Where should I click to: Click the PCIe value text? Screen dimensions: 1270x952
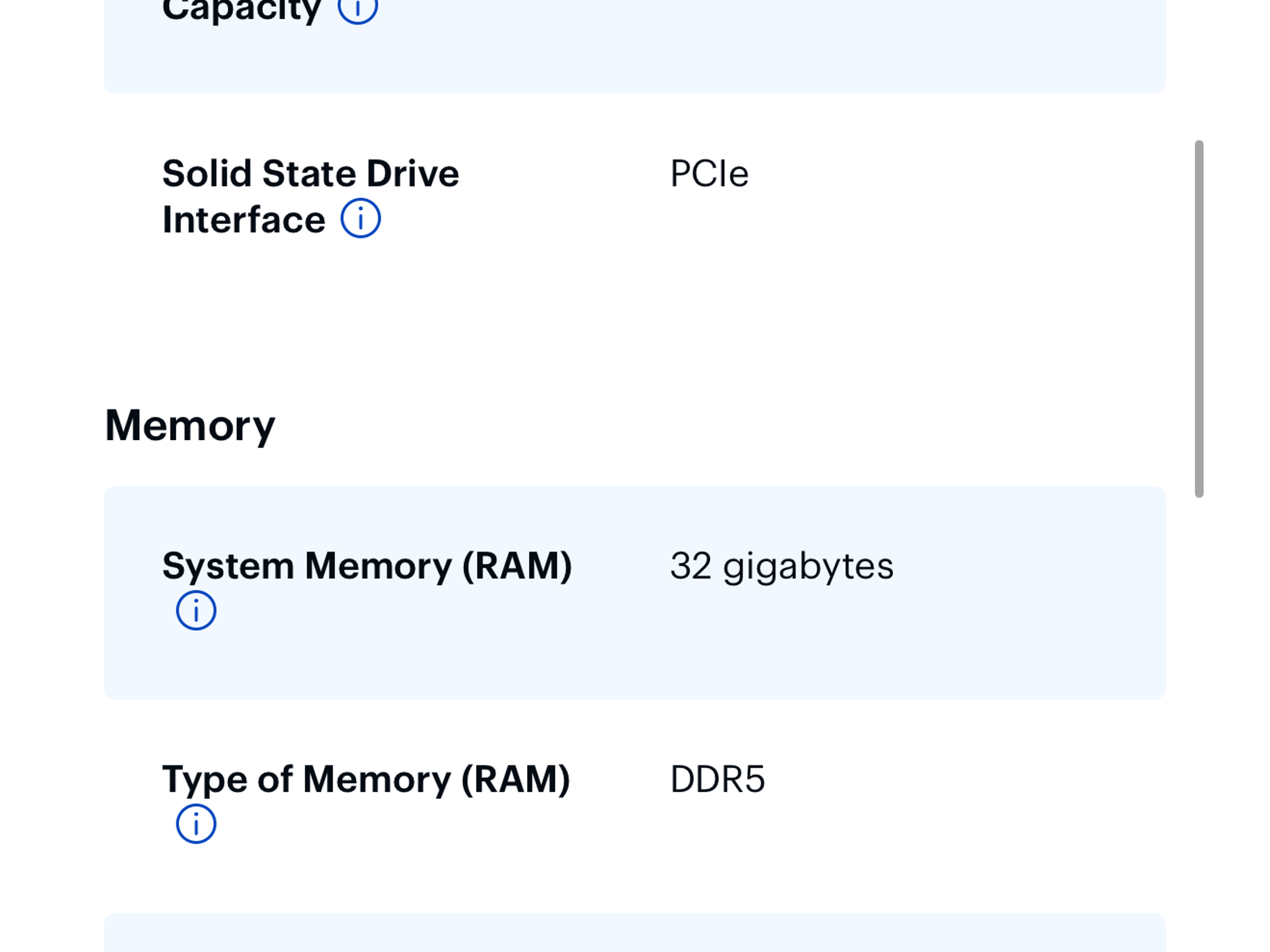tap(709, 174)
